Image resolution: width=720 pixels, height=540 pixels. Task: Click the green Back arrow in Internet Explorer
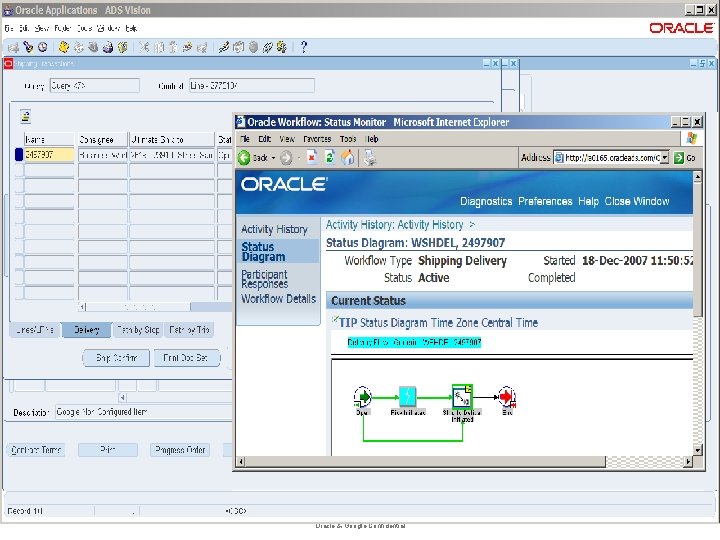point(244,158)
